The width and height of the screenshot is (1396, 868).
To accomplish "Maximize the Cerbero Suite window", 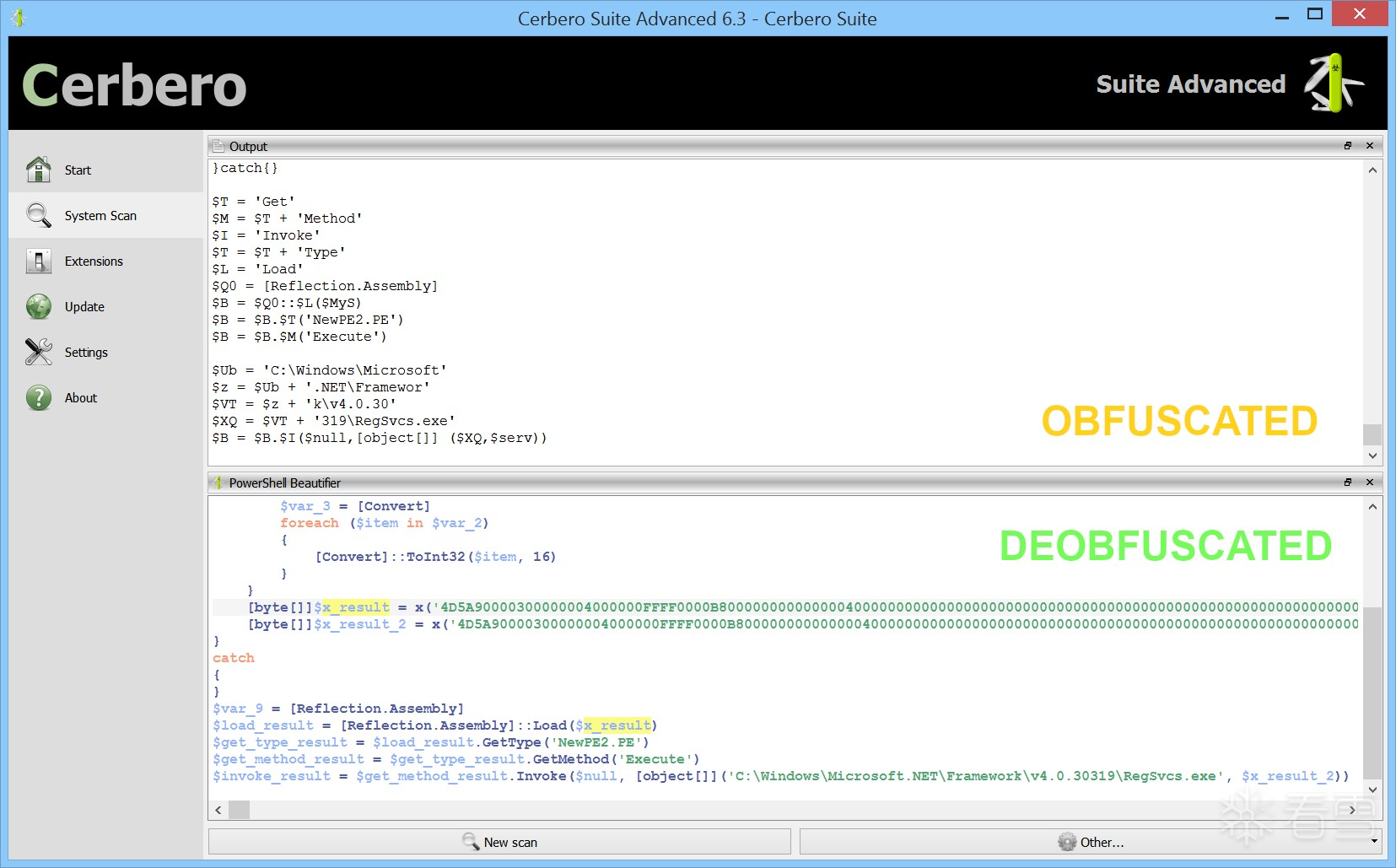I will [1314, 14].
